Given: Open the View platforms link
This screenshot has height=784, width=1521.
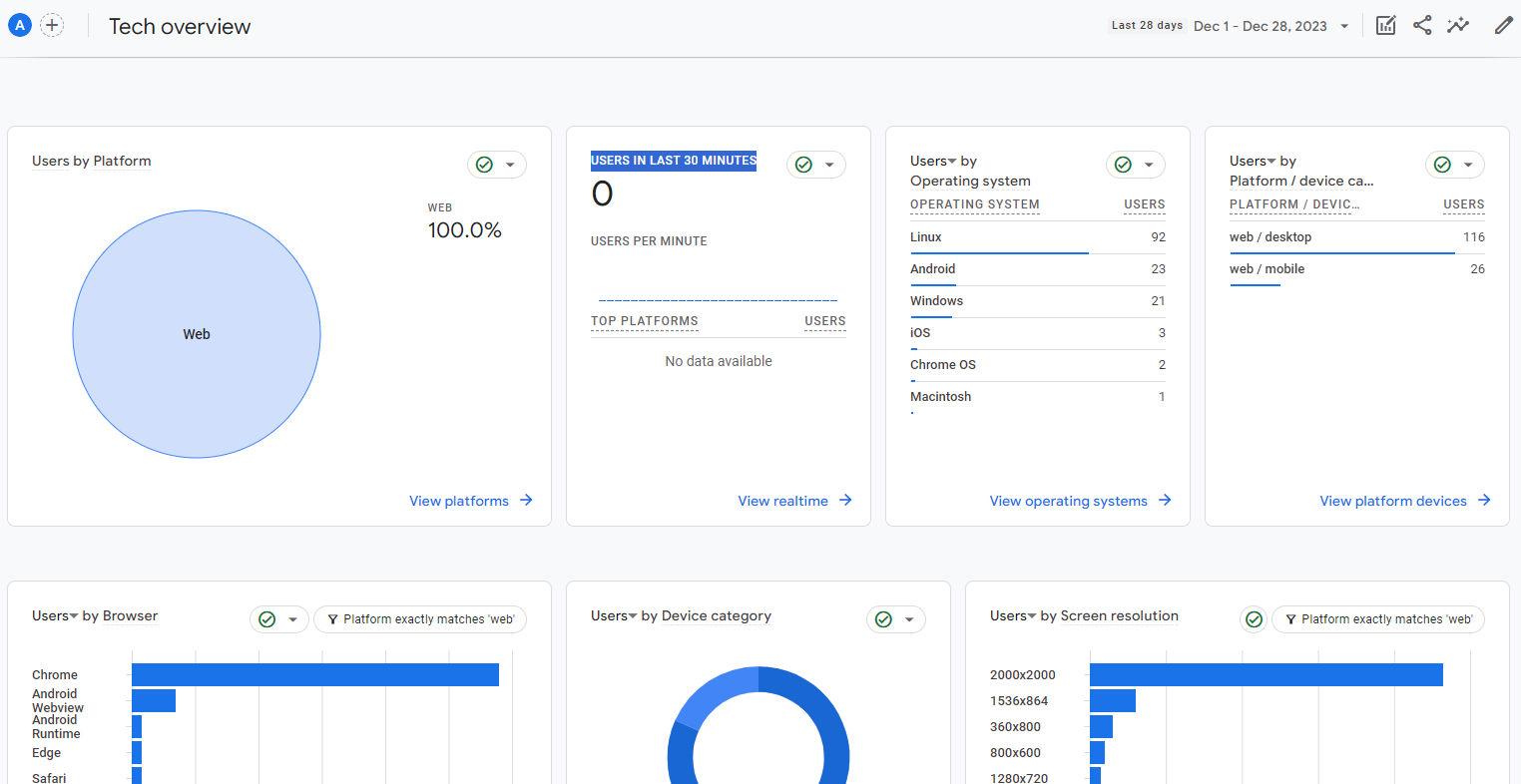Looking at the screenshot, I should point(459,501).
